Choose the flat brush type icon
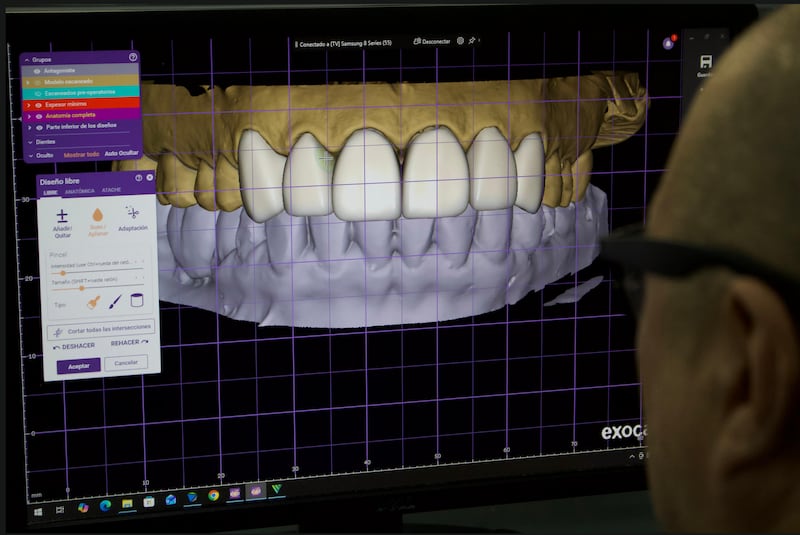The height and width of the screenshot is (535, 800). pos(93,302)
